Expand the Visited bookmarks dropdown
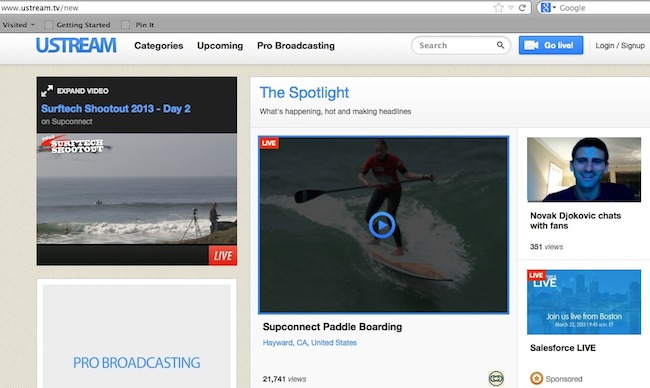This screenshot has height=388, width=650. click(x=19, y=25)
